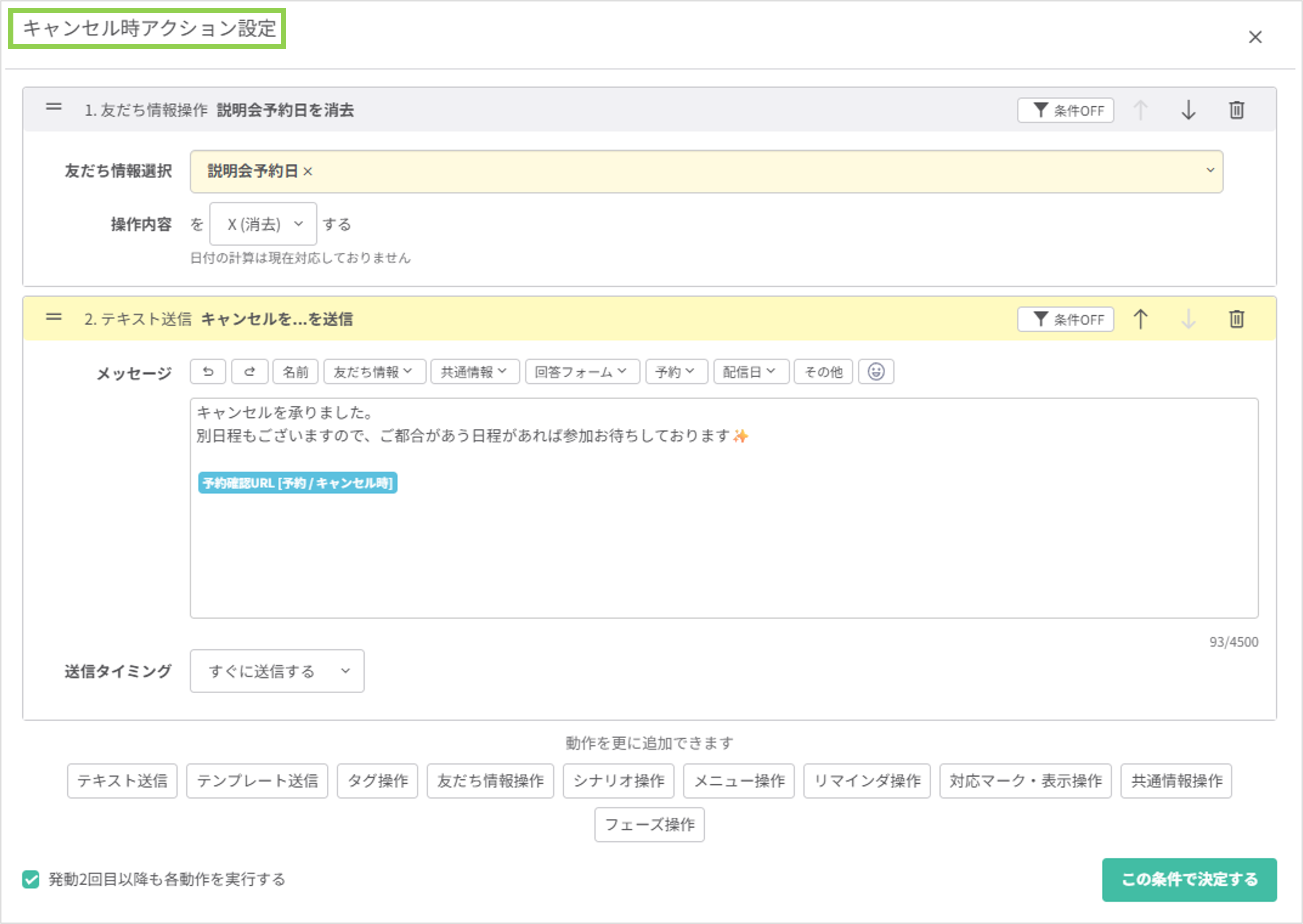Open the X (消去) operation dropdown
Screen dimensions: 1303x924
tap(263, 224)
